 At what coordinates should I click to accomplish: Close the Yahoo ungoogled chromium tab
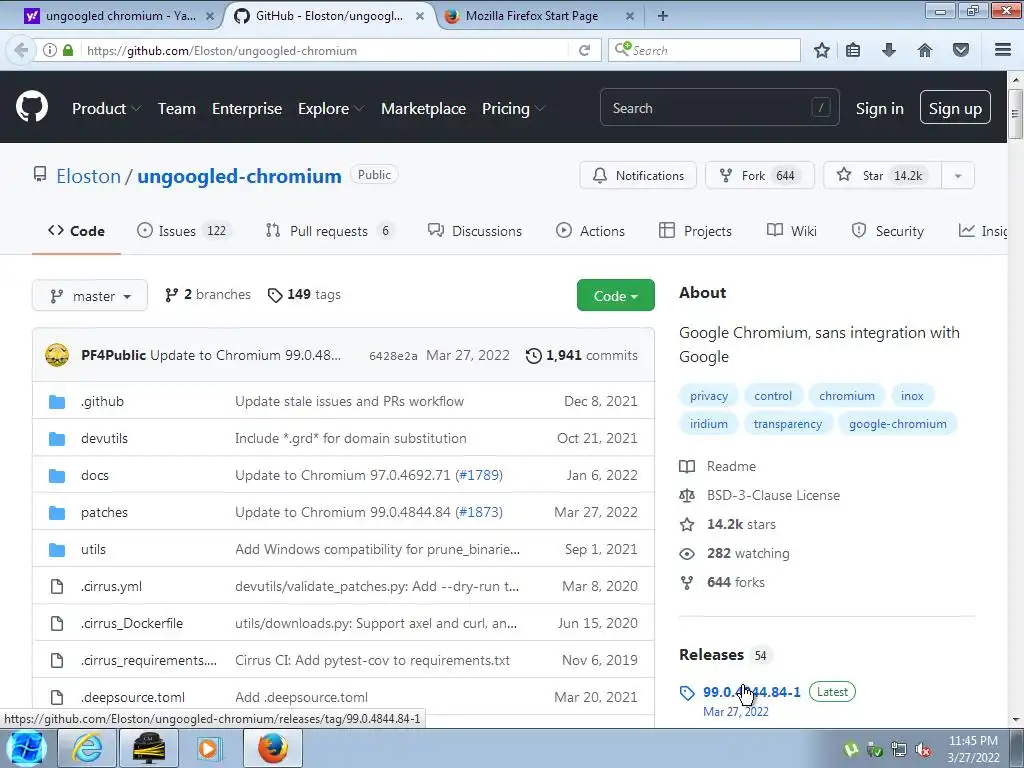pos(210,16)
